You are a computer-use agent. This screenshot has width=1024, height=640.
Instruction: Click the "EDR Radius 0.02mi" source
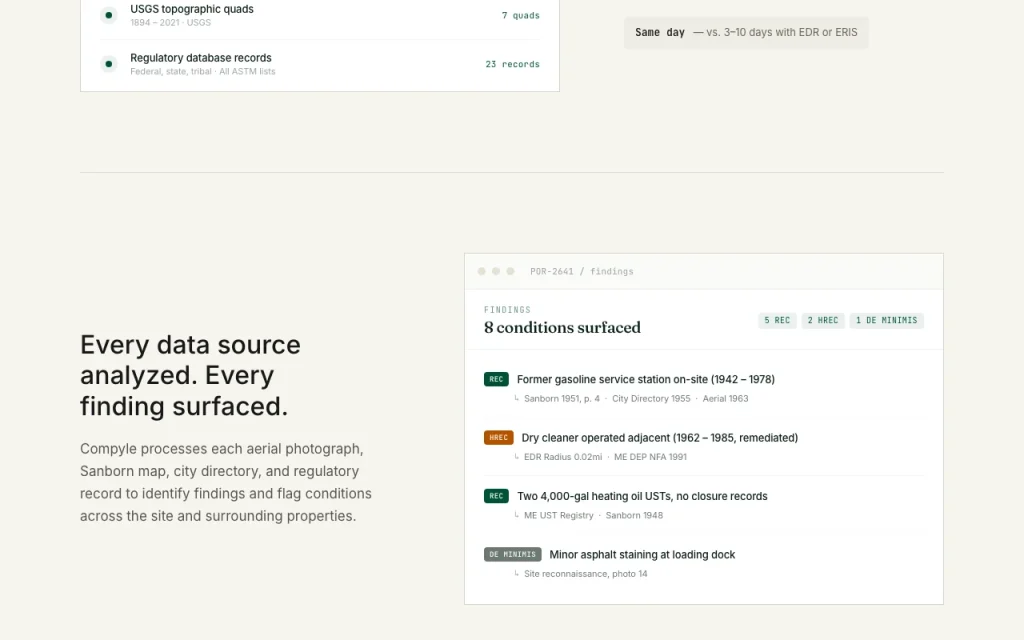pos(563,457)
